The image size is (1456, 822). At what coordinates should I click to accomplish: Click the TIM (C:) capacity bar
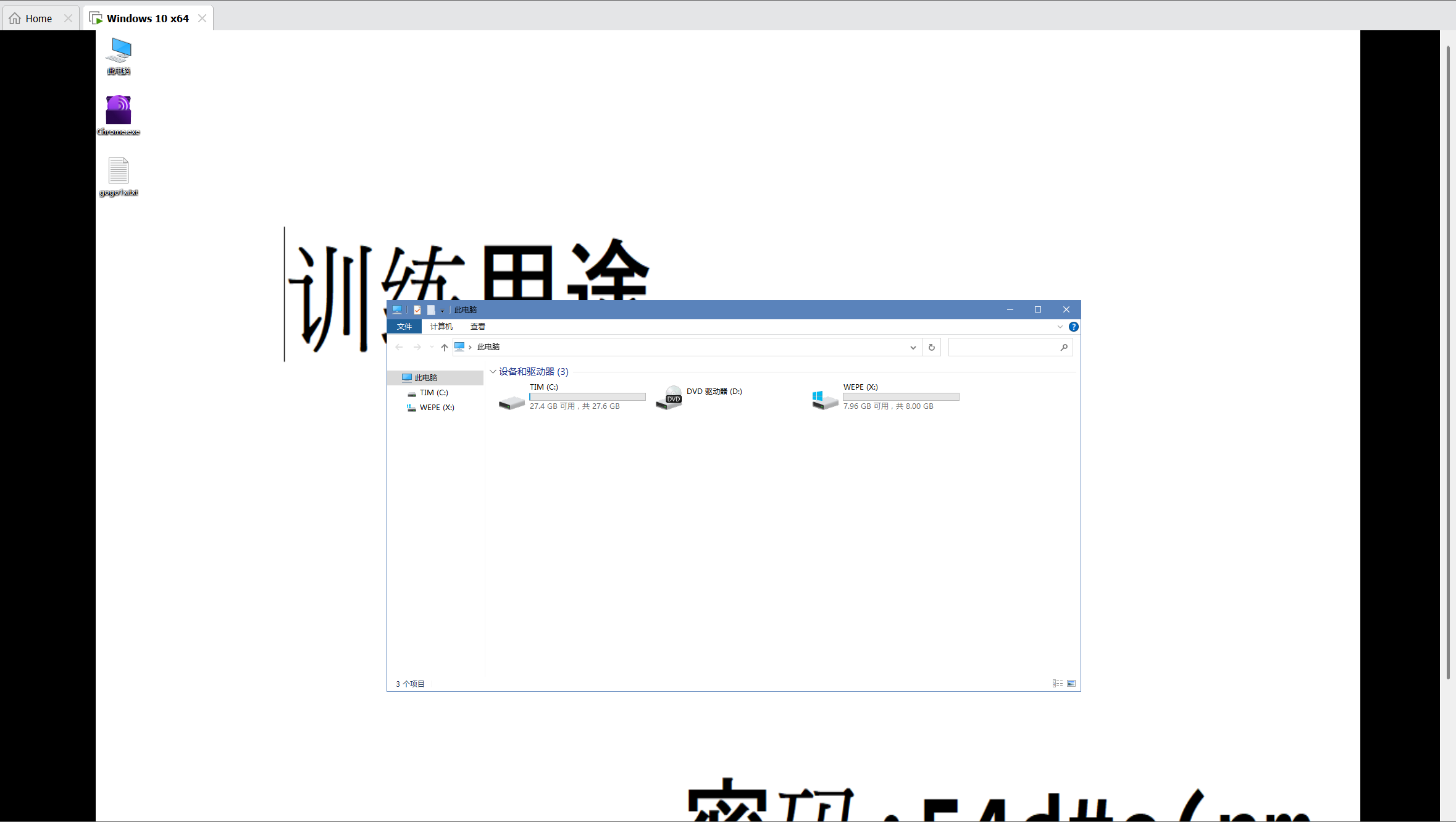point(587,397)
